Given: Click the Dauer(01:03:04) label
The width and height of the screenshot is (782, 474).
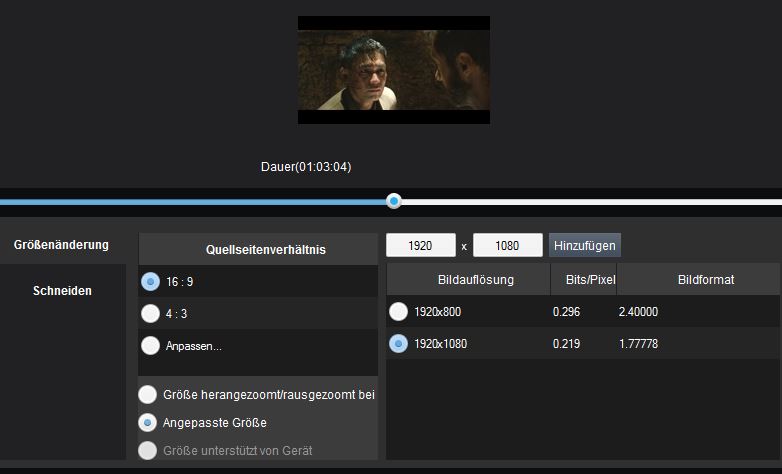Looking at the screenshot, I should [306, 167].
